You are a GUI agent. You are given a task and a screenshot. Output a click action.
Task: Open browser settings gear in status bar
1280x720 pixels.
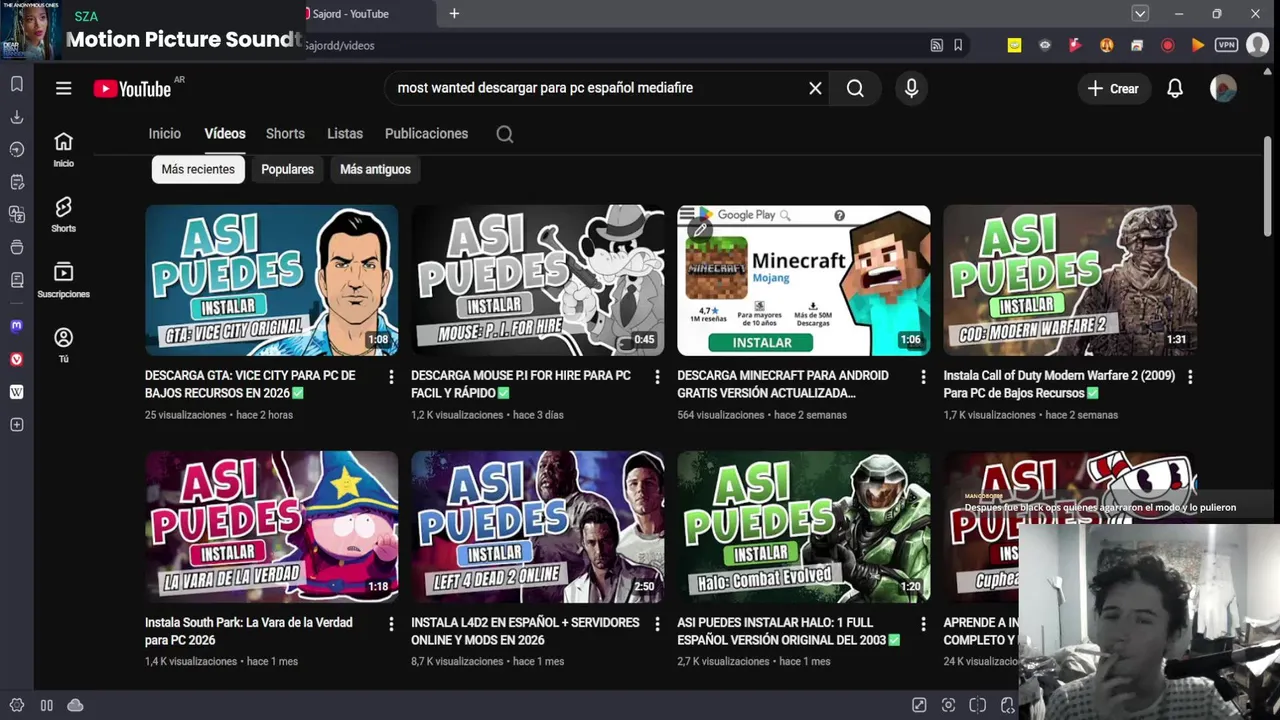pos(17,705)
